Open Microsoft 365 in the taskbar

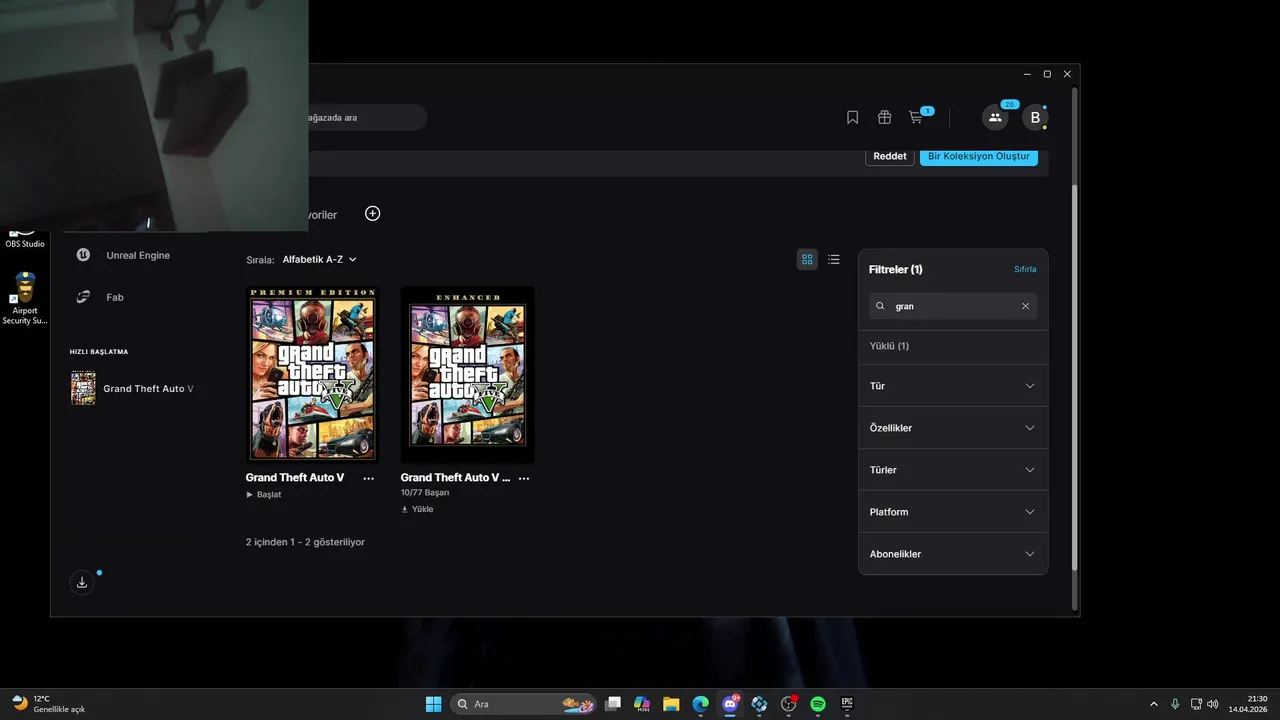tap(642, 704)
